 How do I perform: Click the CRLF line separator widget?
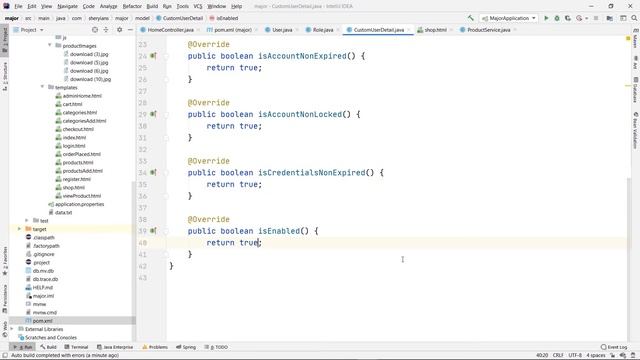coord(558,355)
